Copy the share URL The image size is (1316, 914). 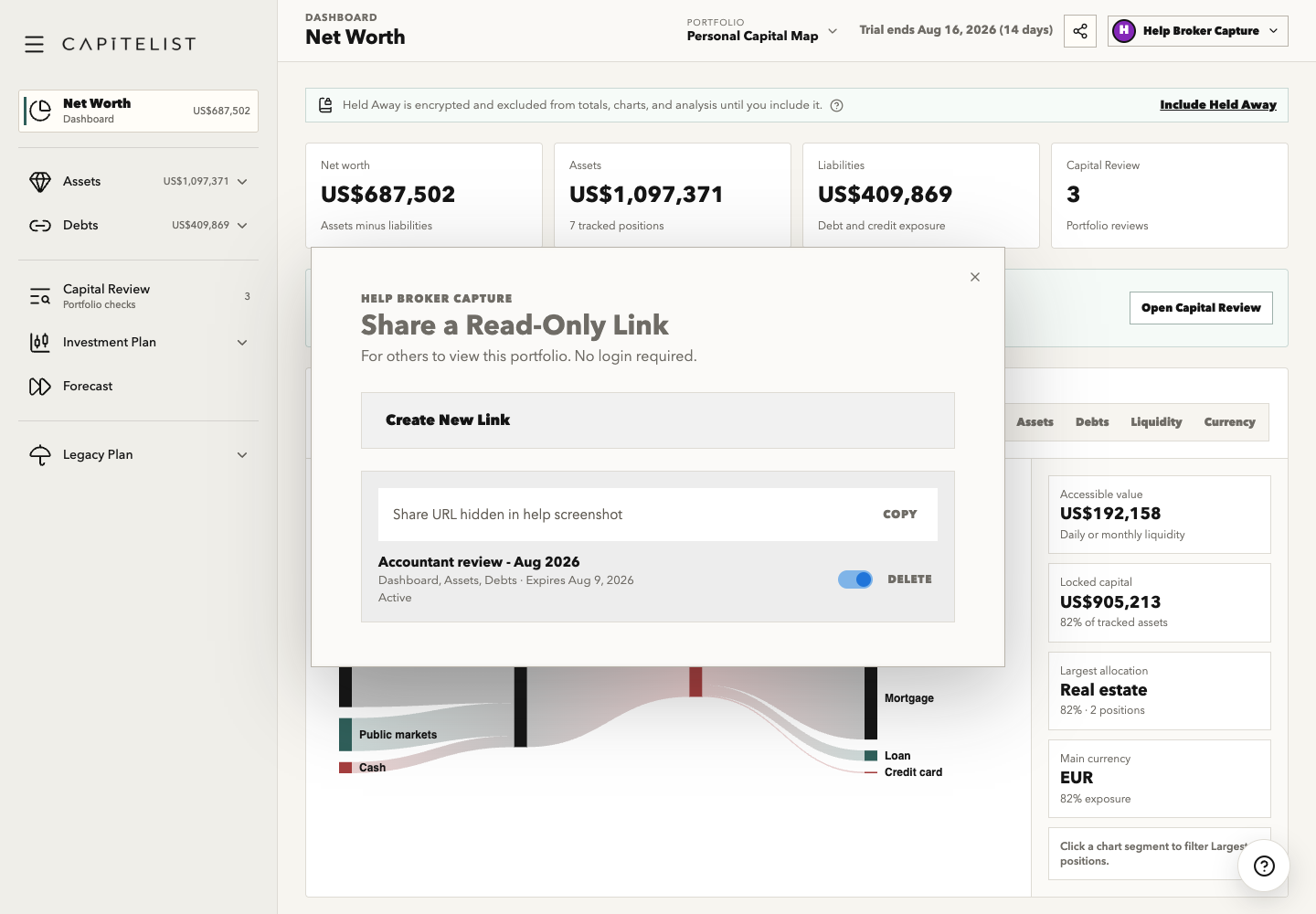click(900, 515)
